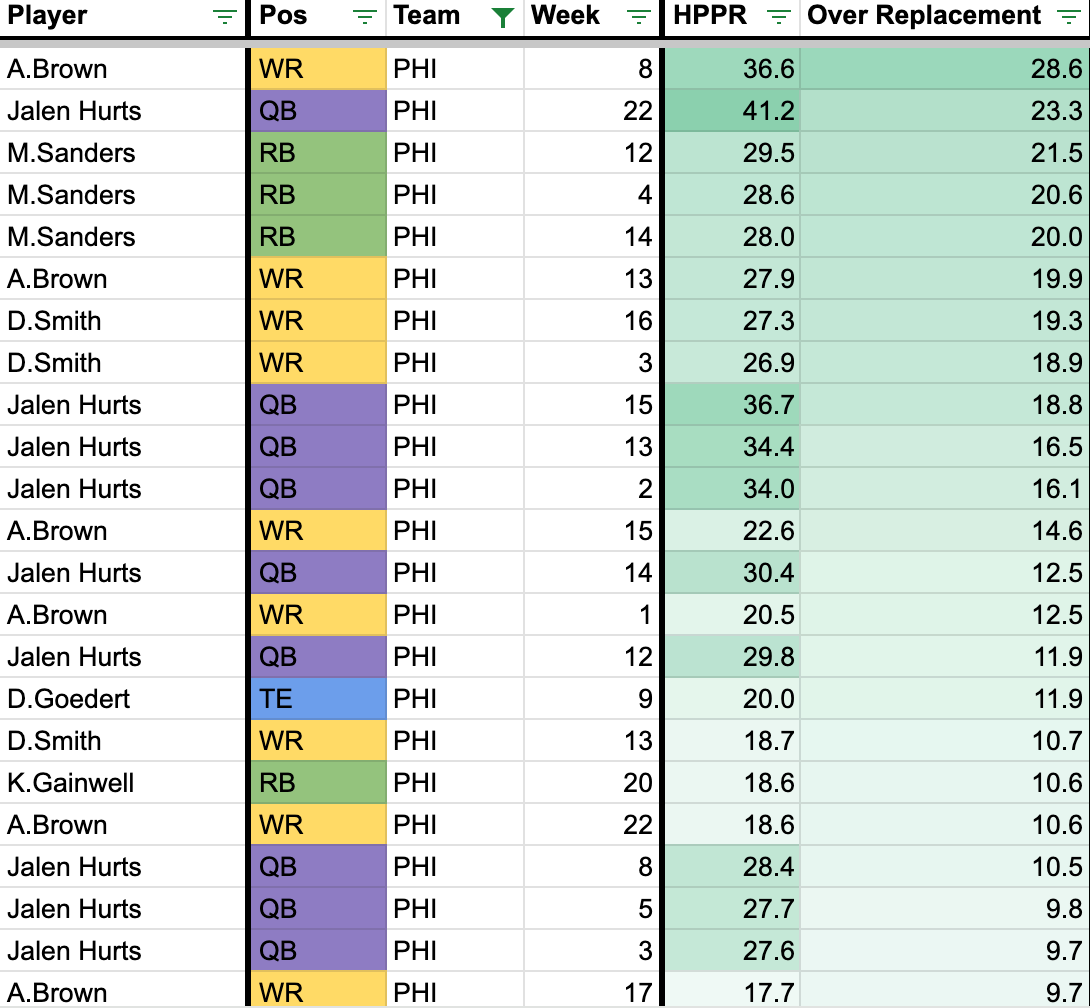Select the Week cell showing 20
Screen dimensions: 1090x1008
(x=593, y=783)
